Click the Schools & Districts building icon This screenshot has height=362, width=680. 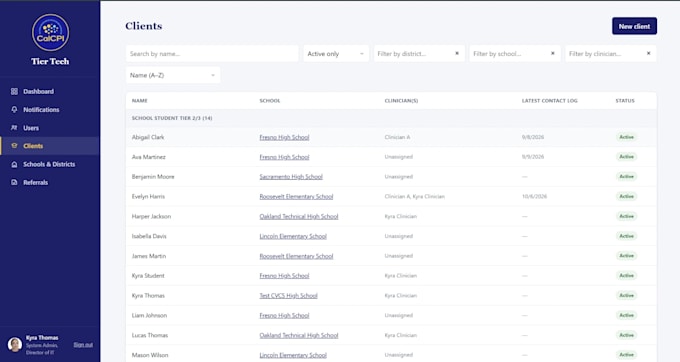coord(14,164)
